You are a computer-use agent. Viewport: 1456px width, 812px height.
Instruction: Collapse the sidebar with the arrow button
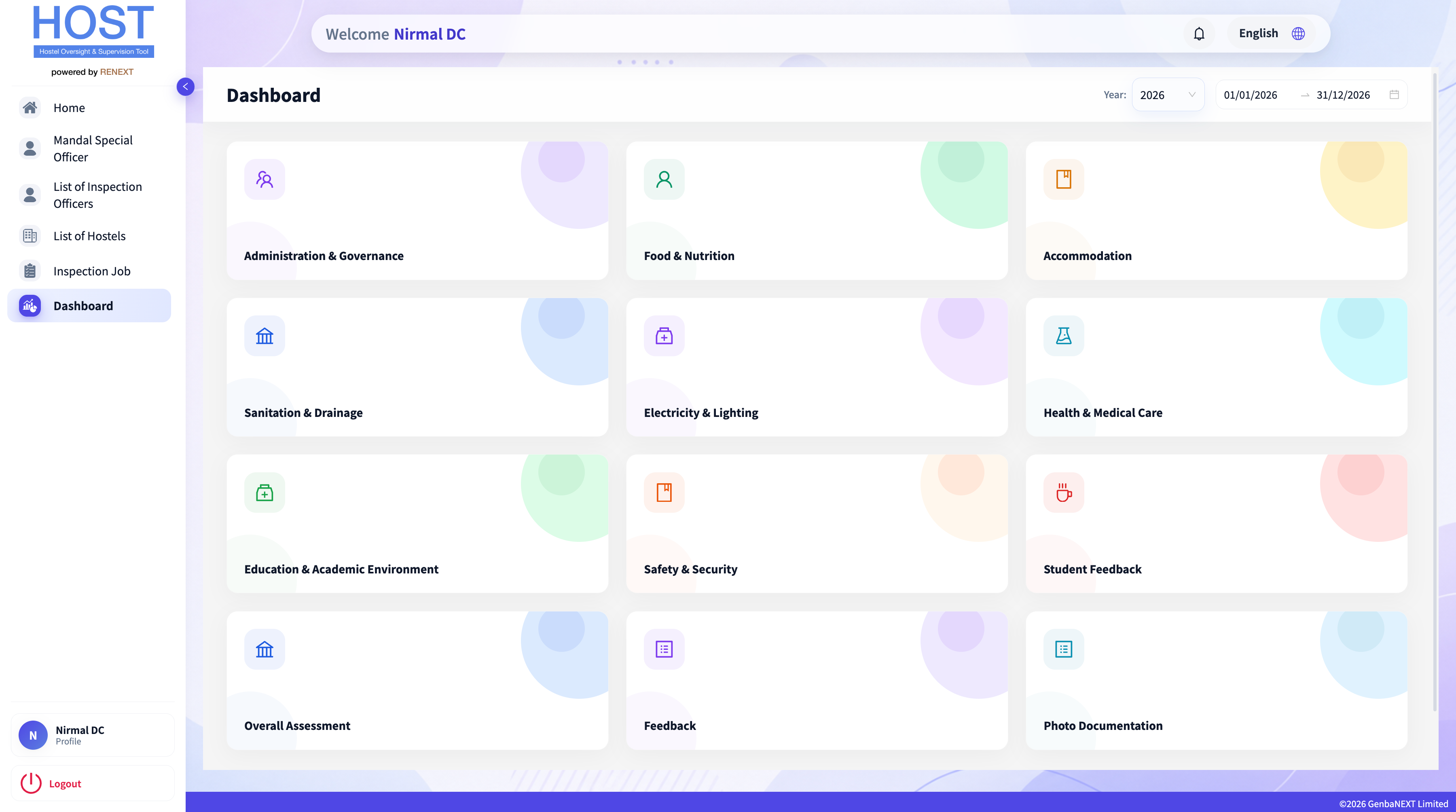185,87
